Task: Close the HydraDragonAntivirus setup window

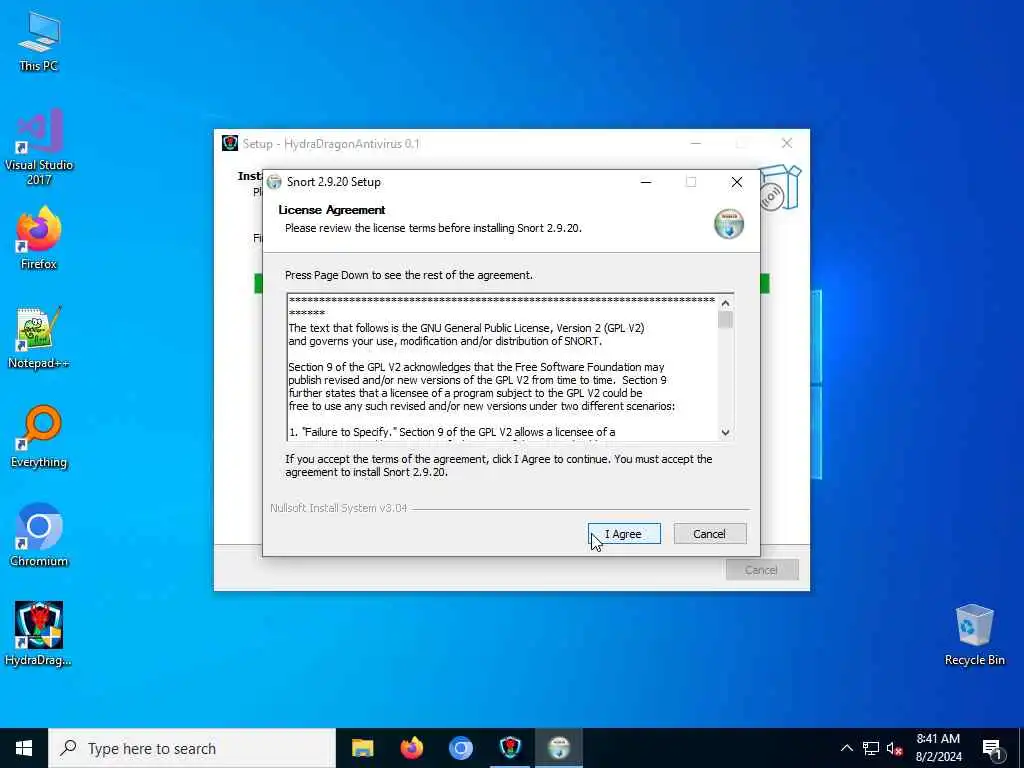Action: pos(787,144)
